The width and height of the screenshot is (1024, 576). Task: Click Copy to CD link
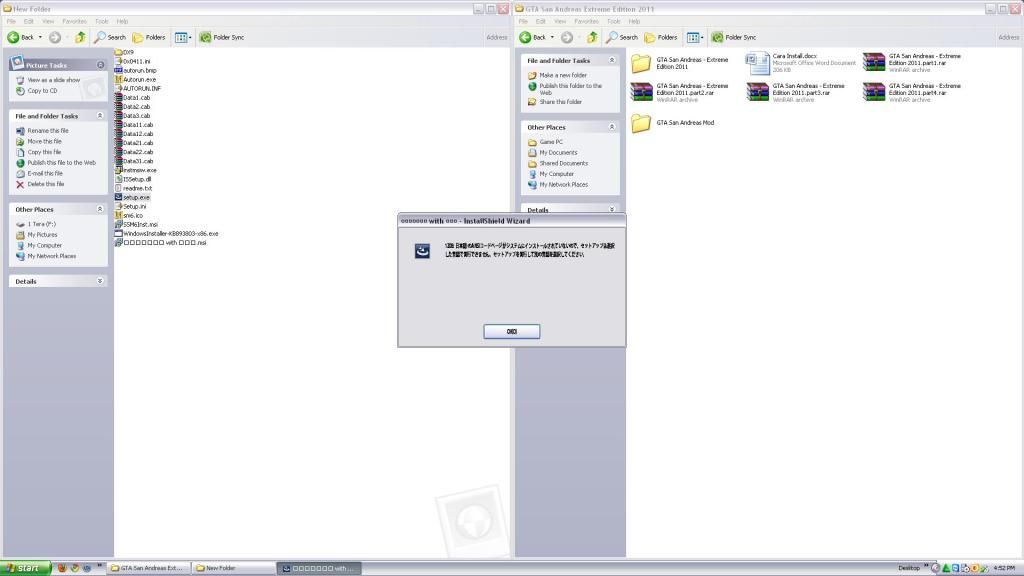tap(42, 91)
